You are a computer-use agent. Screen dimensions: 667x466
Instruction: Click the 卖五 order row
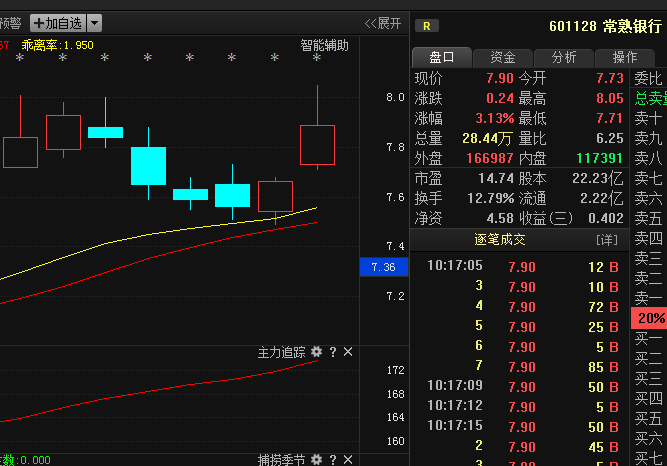648,218
